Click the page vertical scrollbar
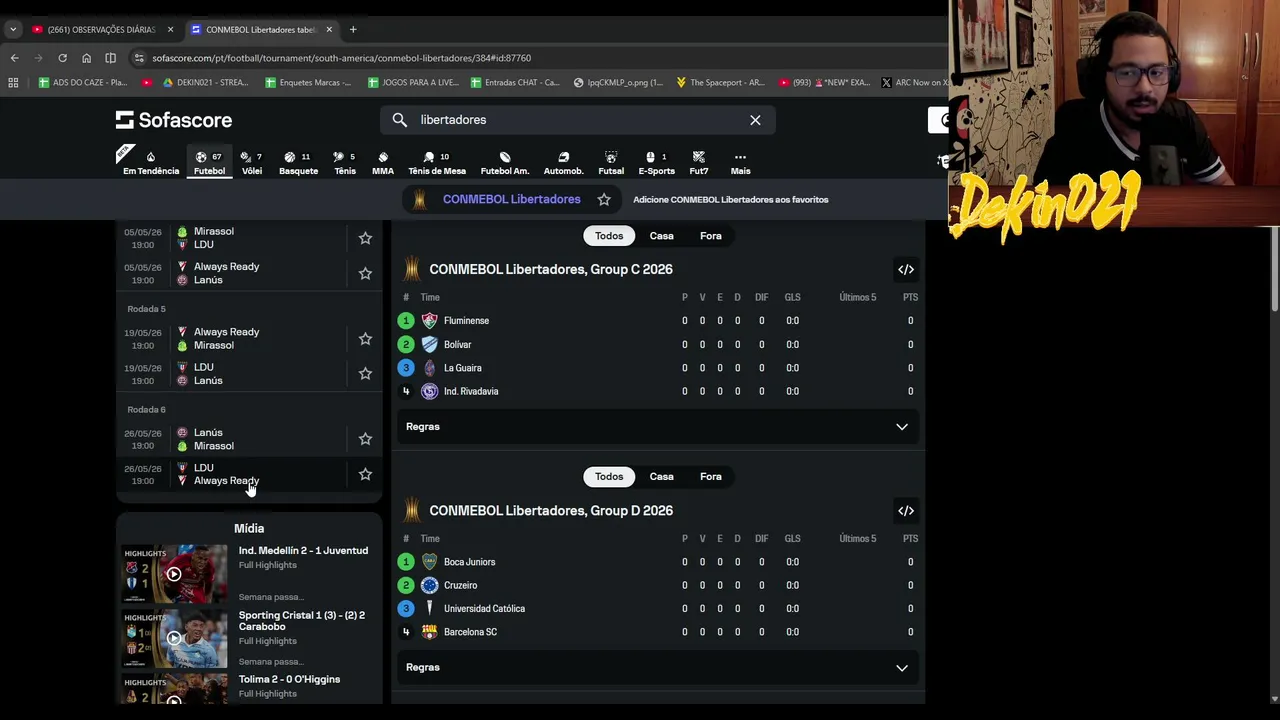1280x720 pixels. [x=1274, y=270]
